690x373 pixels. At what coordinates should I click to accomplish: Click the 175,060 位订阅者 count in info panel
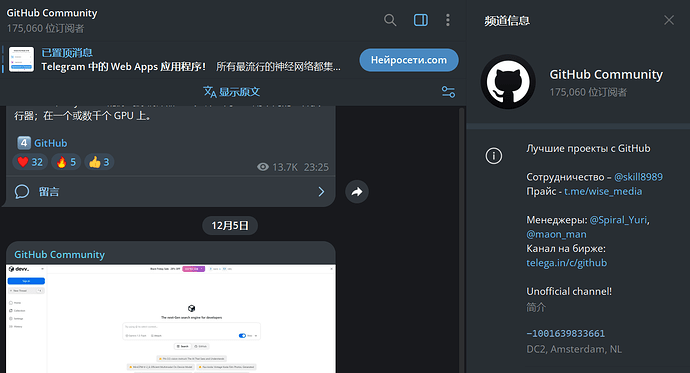tap(588, 92)
